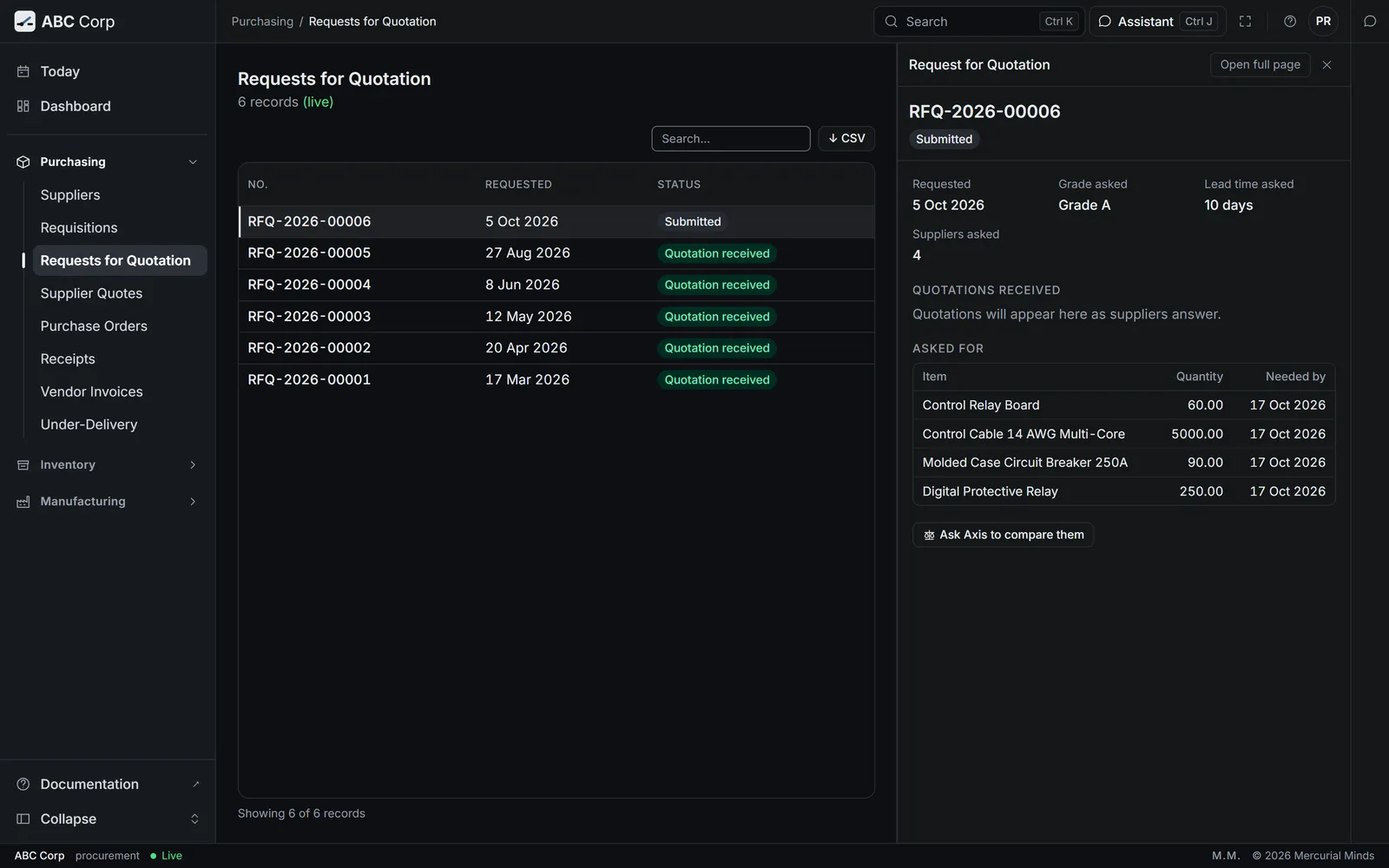This screenshot has height=868, width=1389.
Task: Toggle fullscreen mode icon in top bar
Action: [x=1245, y=22]
